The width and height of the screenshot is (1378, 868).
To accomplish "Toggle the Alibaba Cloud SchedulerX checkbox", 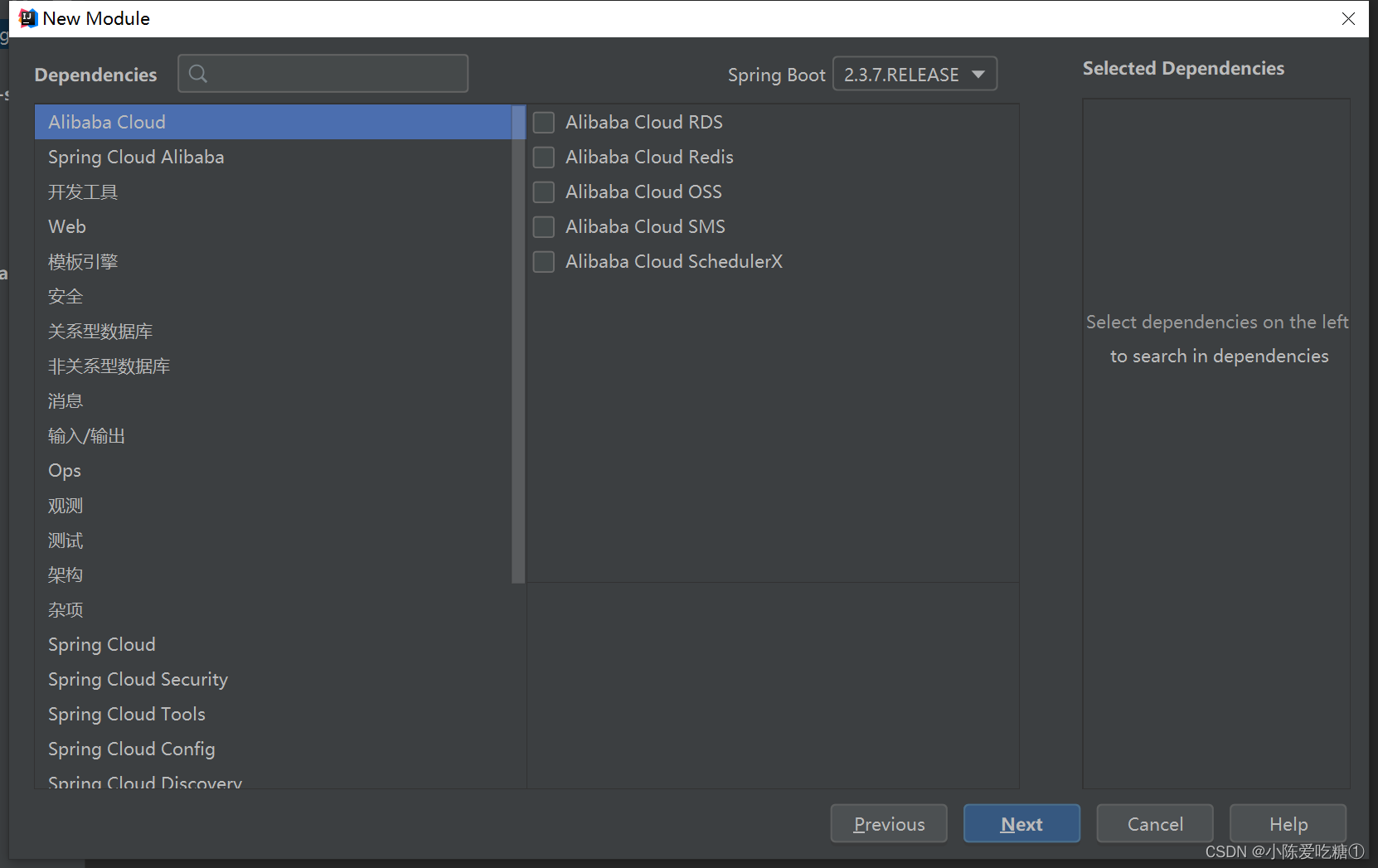I will tap(544, 262).
